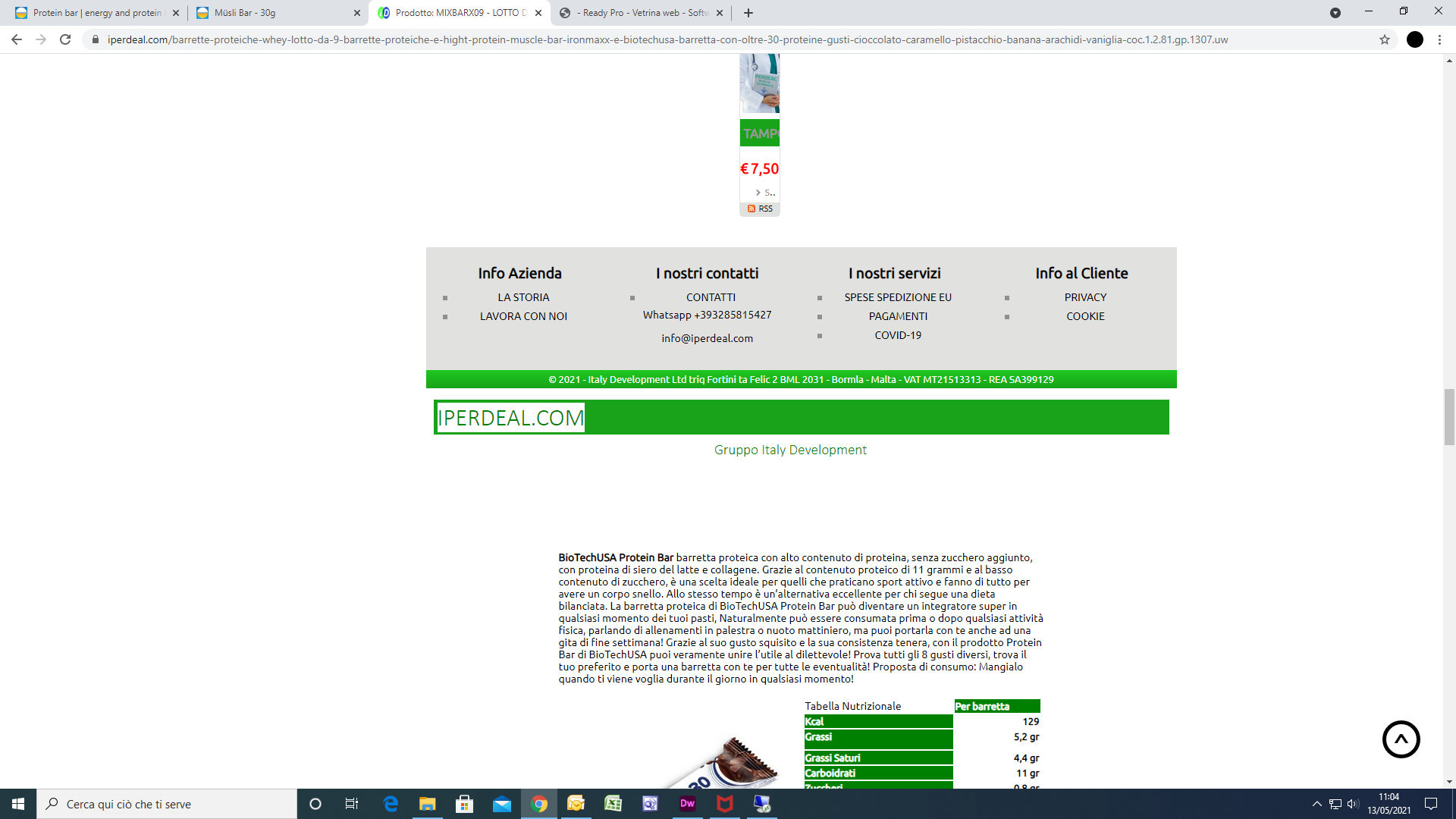Open the red antivirus taskbar icon

pos(725,804)
